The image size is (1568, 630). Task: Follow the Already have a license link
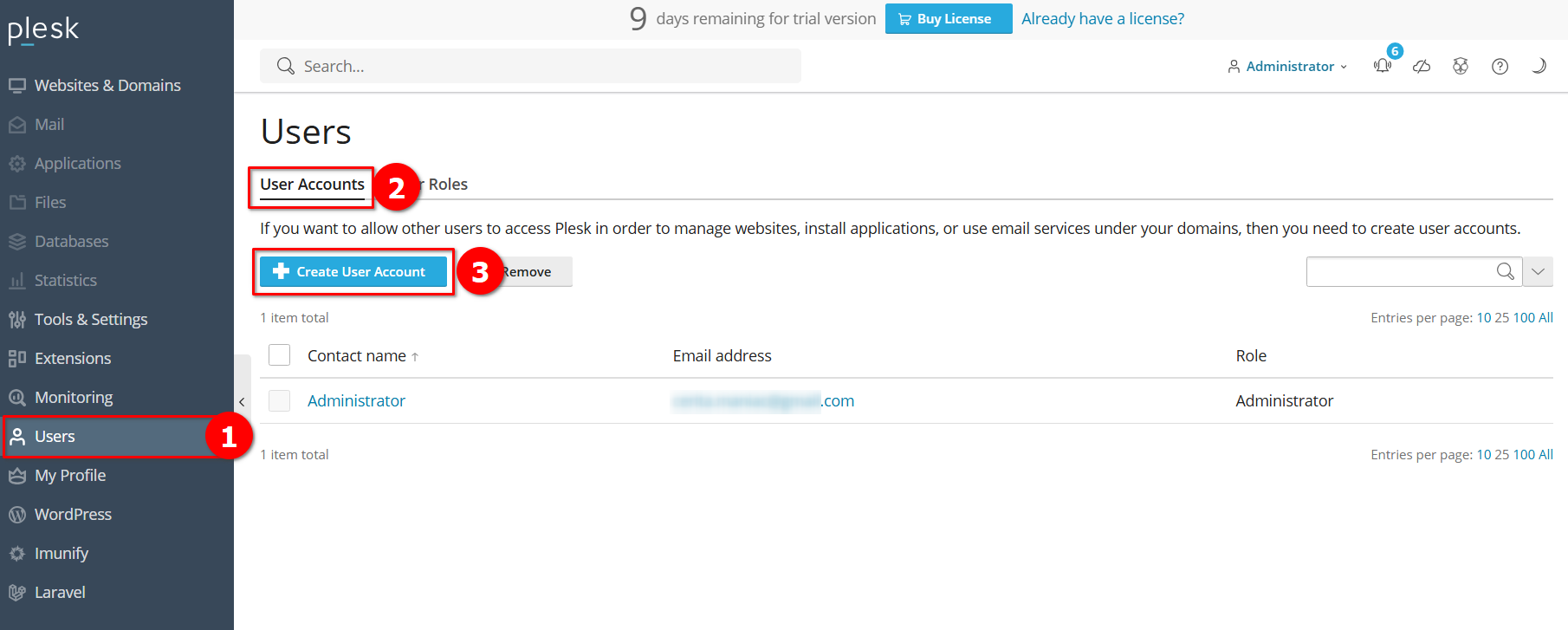click(x=1103, y=19)
